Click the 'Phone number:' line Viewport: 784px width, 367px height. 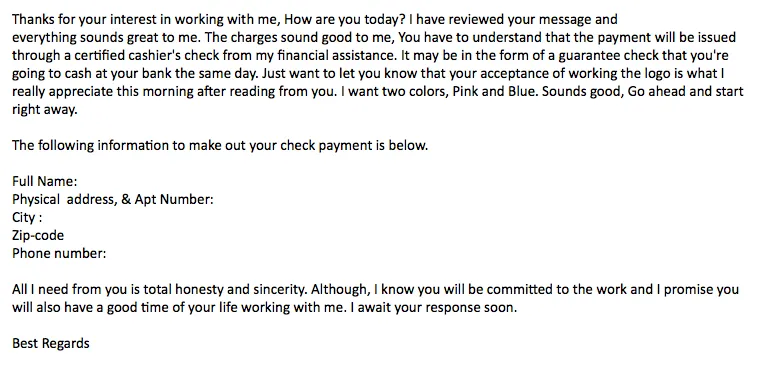(x=59, y=254)
